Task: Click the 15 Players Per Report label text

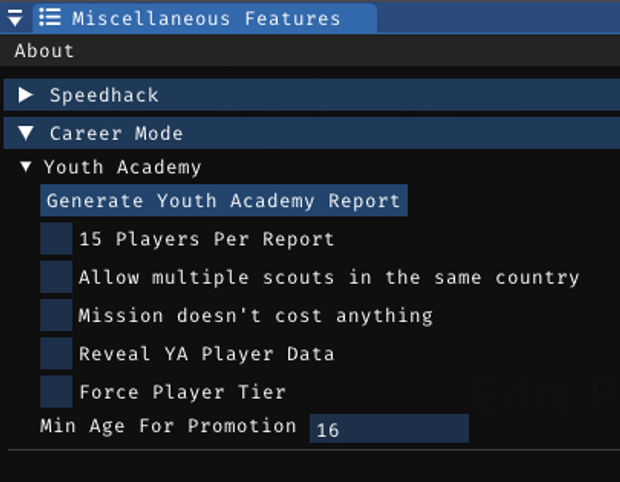Action: coord(206,239)
